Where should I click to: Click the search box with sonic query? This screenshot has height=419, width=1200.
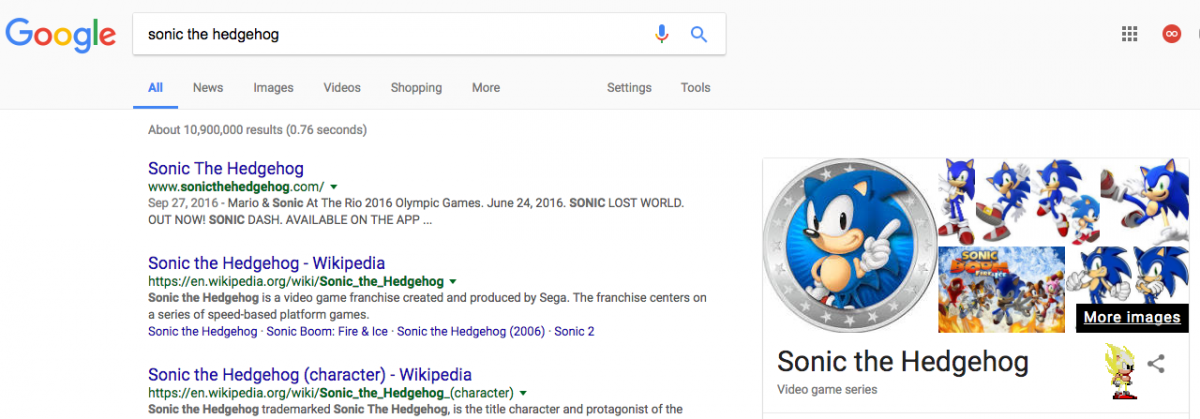pos(390,34)
